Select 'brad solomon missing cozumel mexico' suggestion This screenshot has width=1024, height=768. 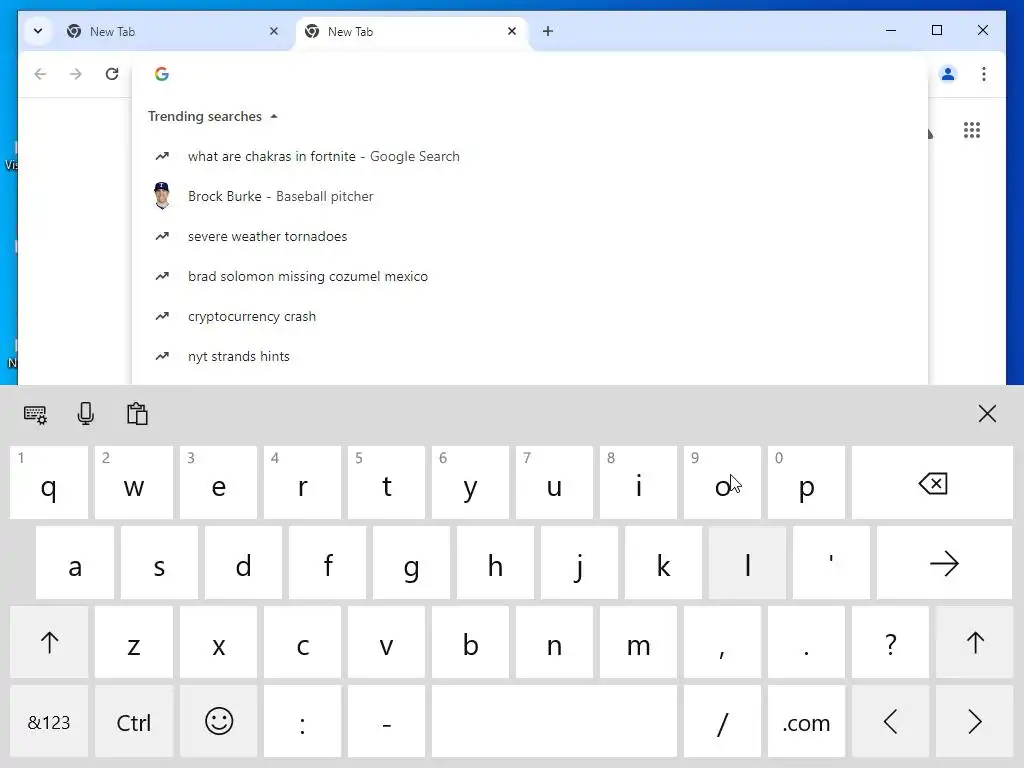[x=529, y=276]
